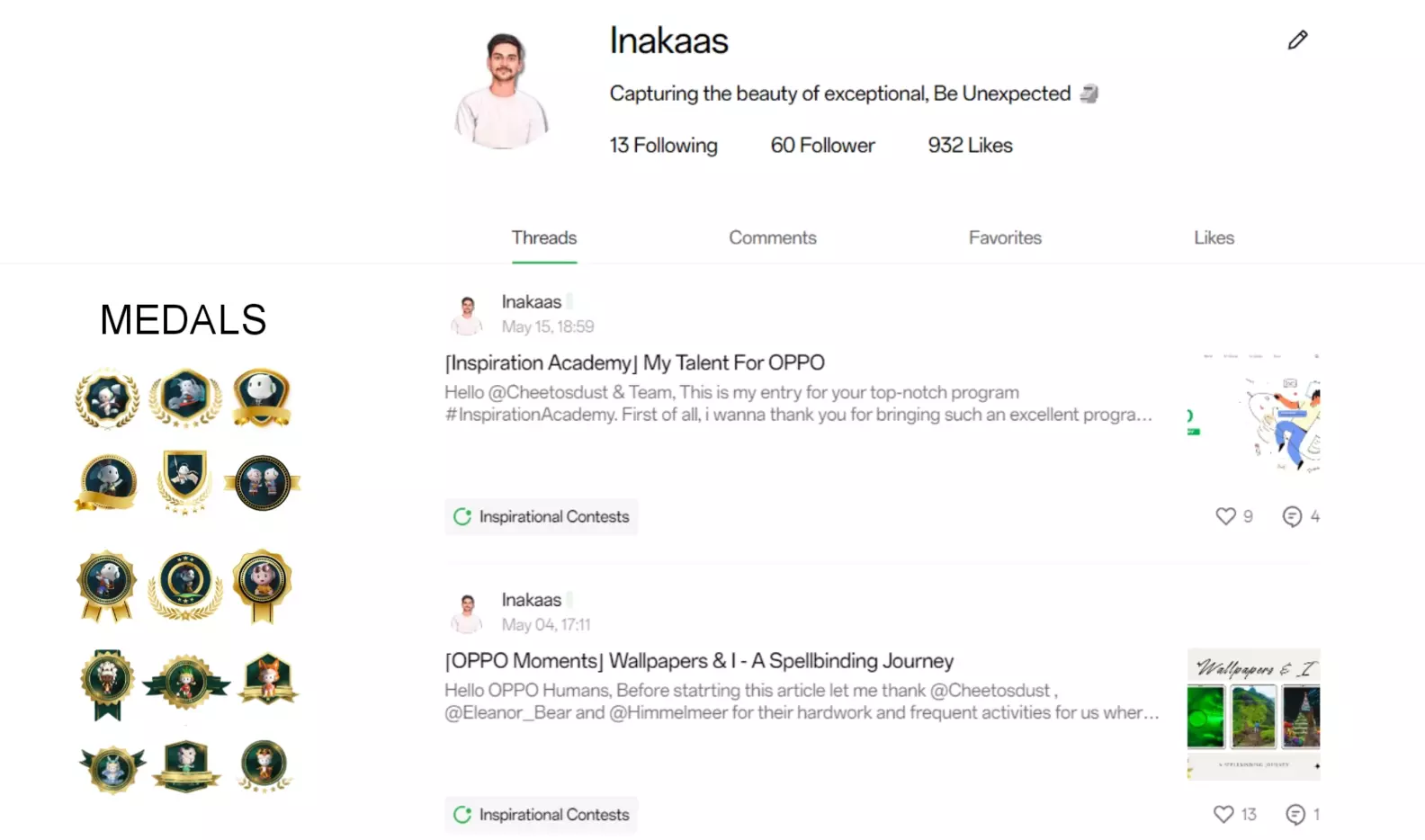Open the post titled My Talent For OPPO
Screen dimensions: 1425x840
click(x=634, y=362)
